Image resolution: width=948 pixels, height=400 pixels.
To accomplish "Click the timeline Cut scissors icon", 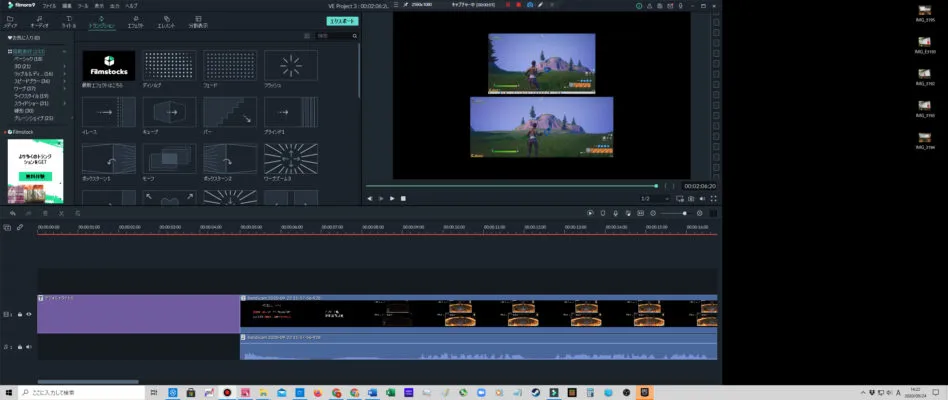I will pos(61,213).
